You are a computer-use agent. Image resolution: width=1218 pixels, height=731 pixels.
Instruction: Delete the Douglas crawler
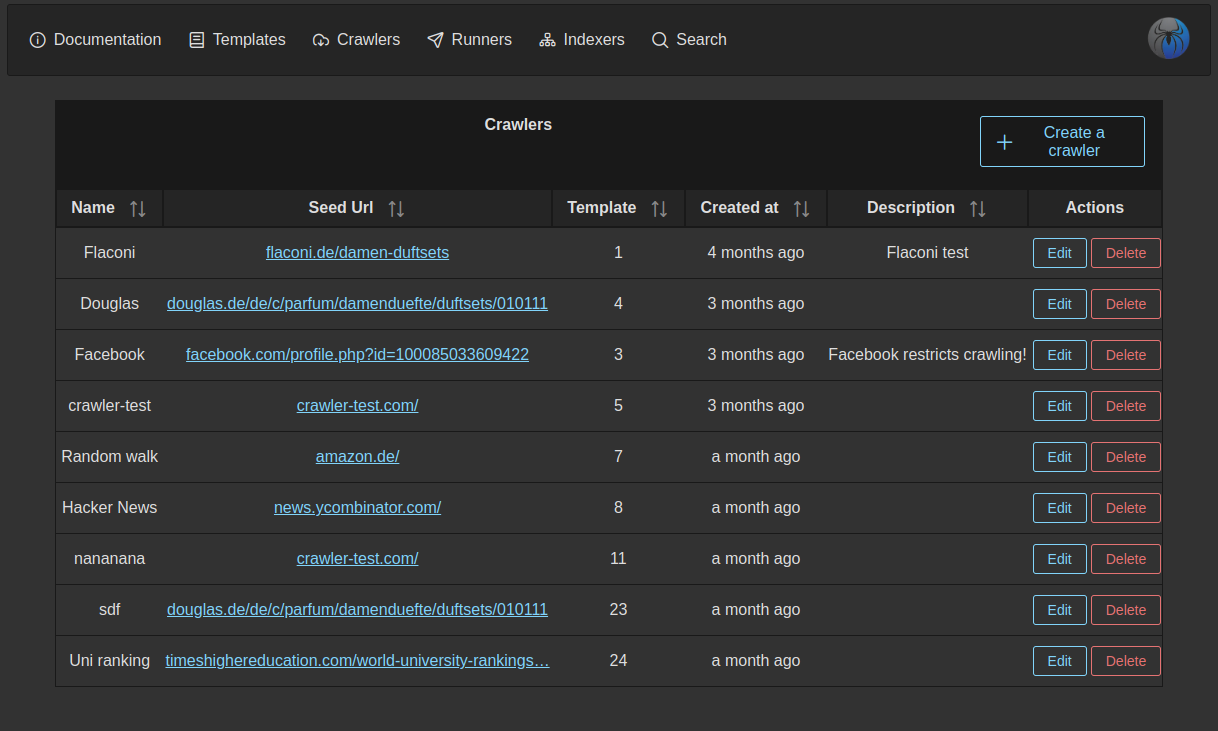(1126, 304)
